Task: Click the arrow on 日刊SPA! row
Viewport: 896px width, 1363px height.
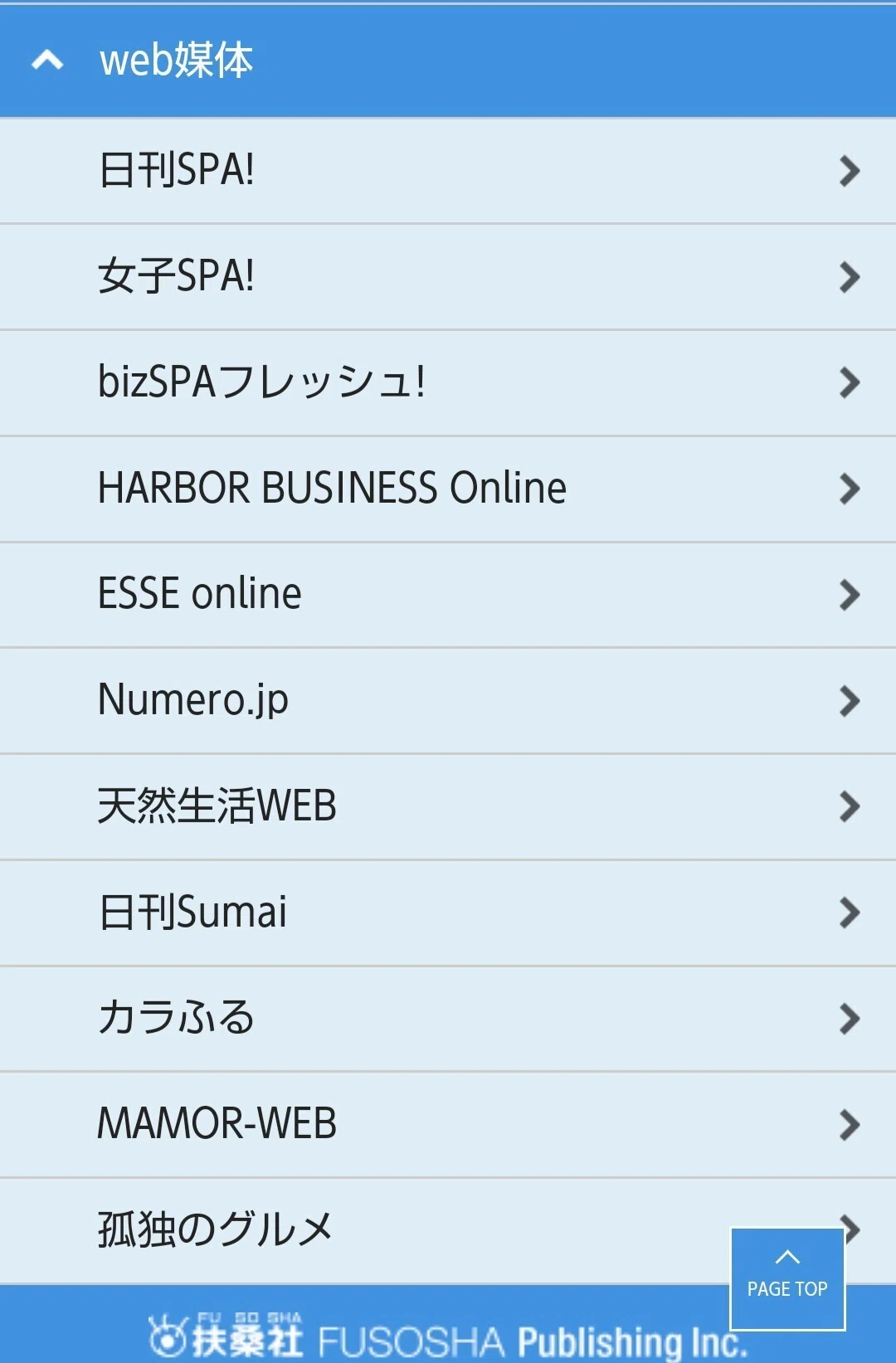Action: coord(849,171)
